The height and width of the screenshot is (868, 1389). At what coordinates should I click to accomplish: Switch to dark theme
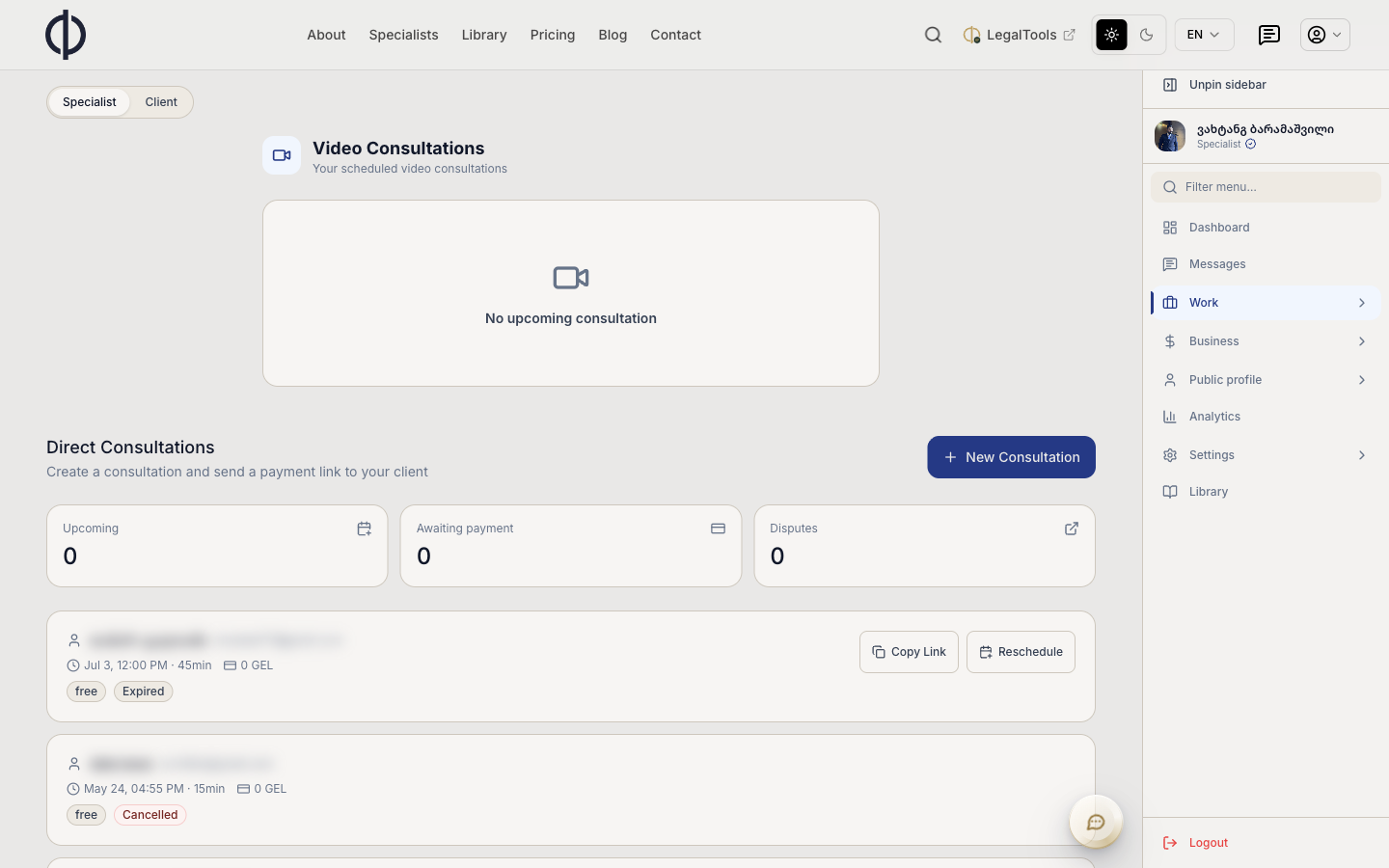pyautogui.click(x=1147, y=35)
